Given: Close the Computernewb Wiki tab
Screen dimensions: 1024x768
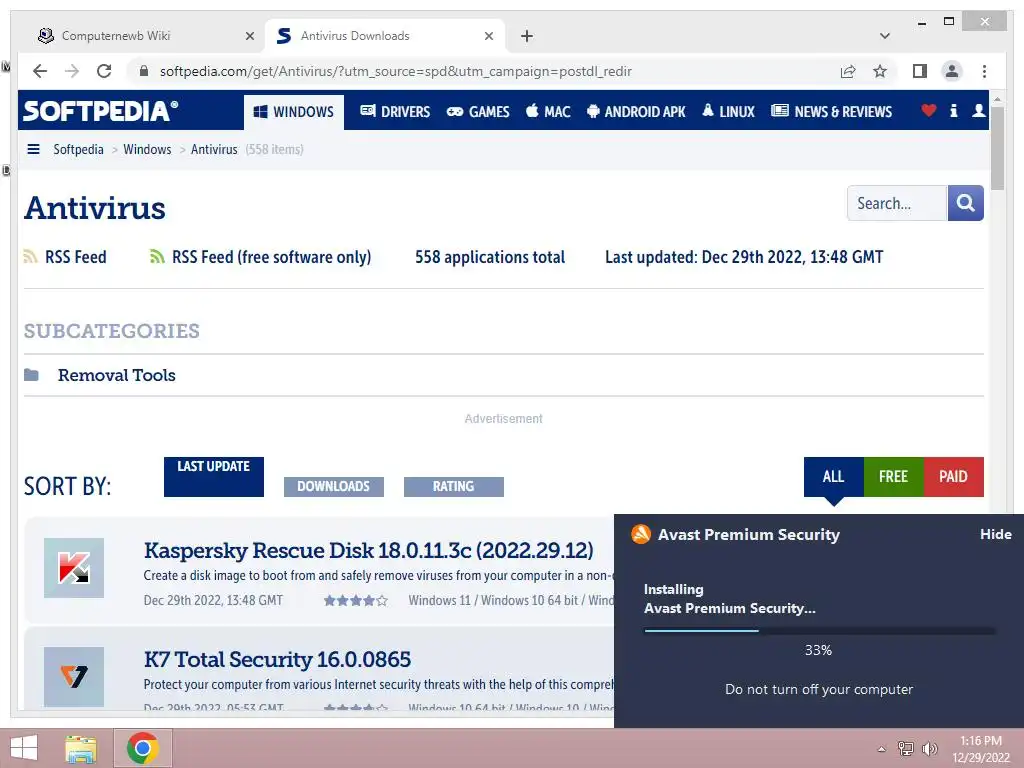Looking at the screenshot, I should tap(249, 36).
